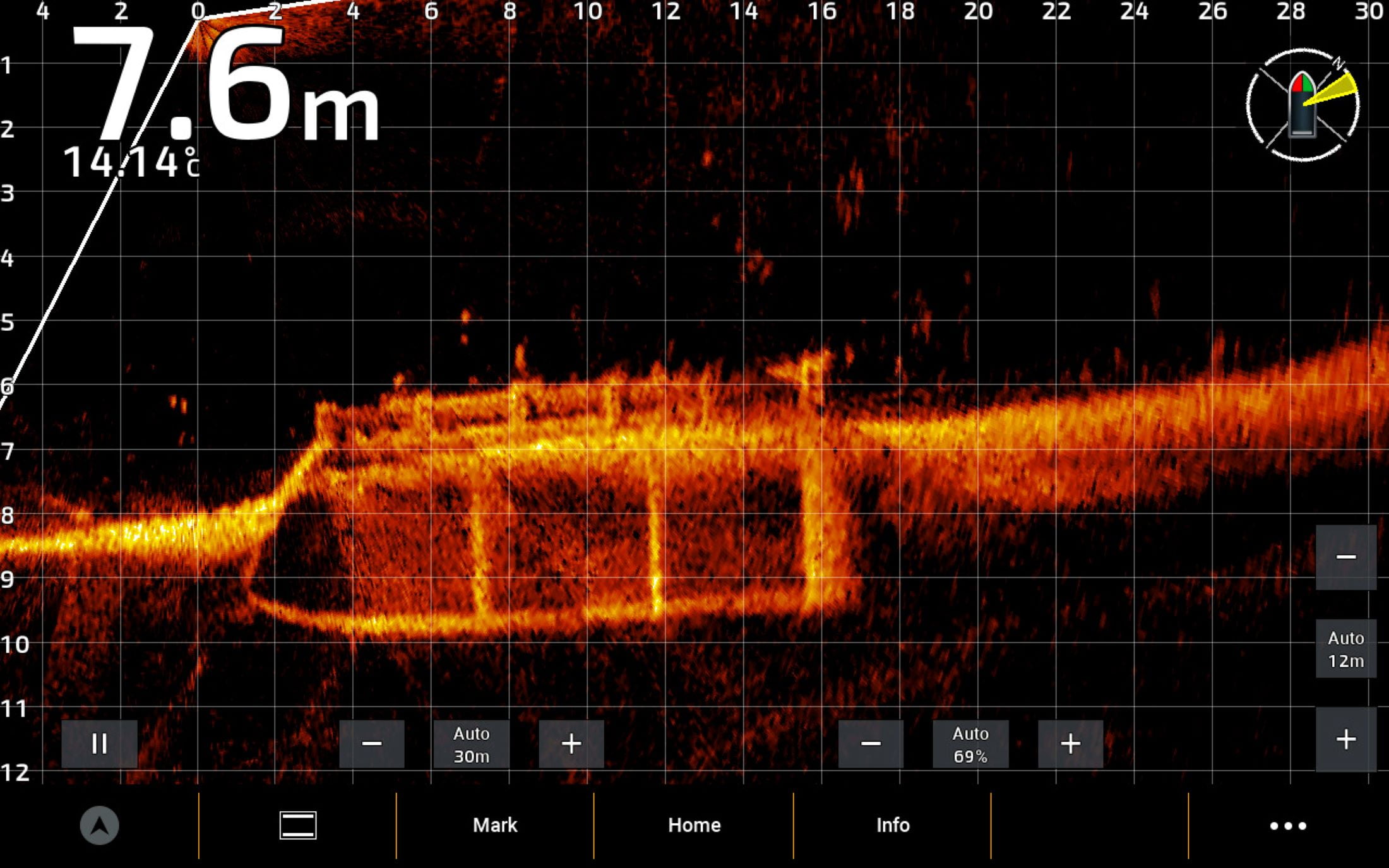Viewport: 1389px width, 868px height.
Task: Increase forward range with the plus button
Action: pos(571,744)
